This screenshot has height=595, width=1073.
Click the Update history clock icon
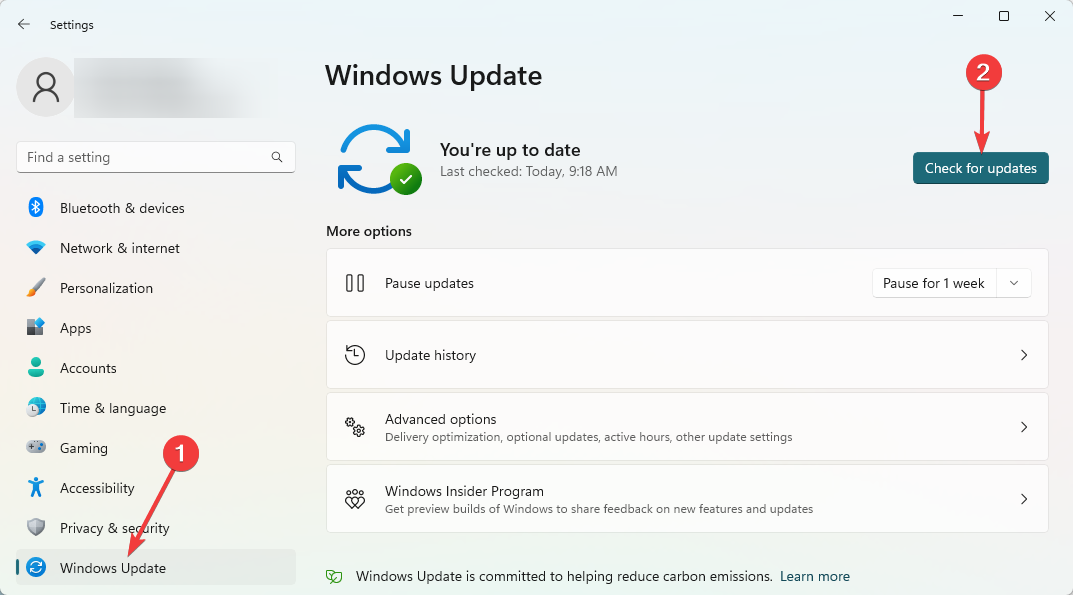coord(354,355)
